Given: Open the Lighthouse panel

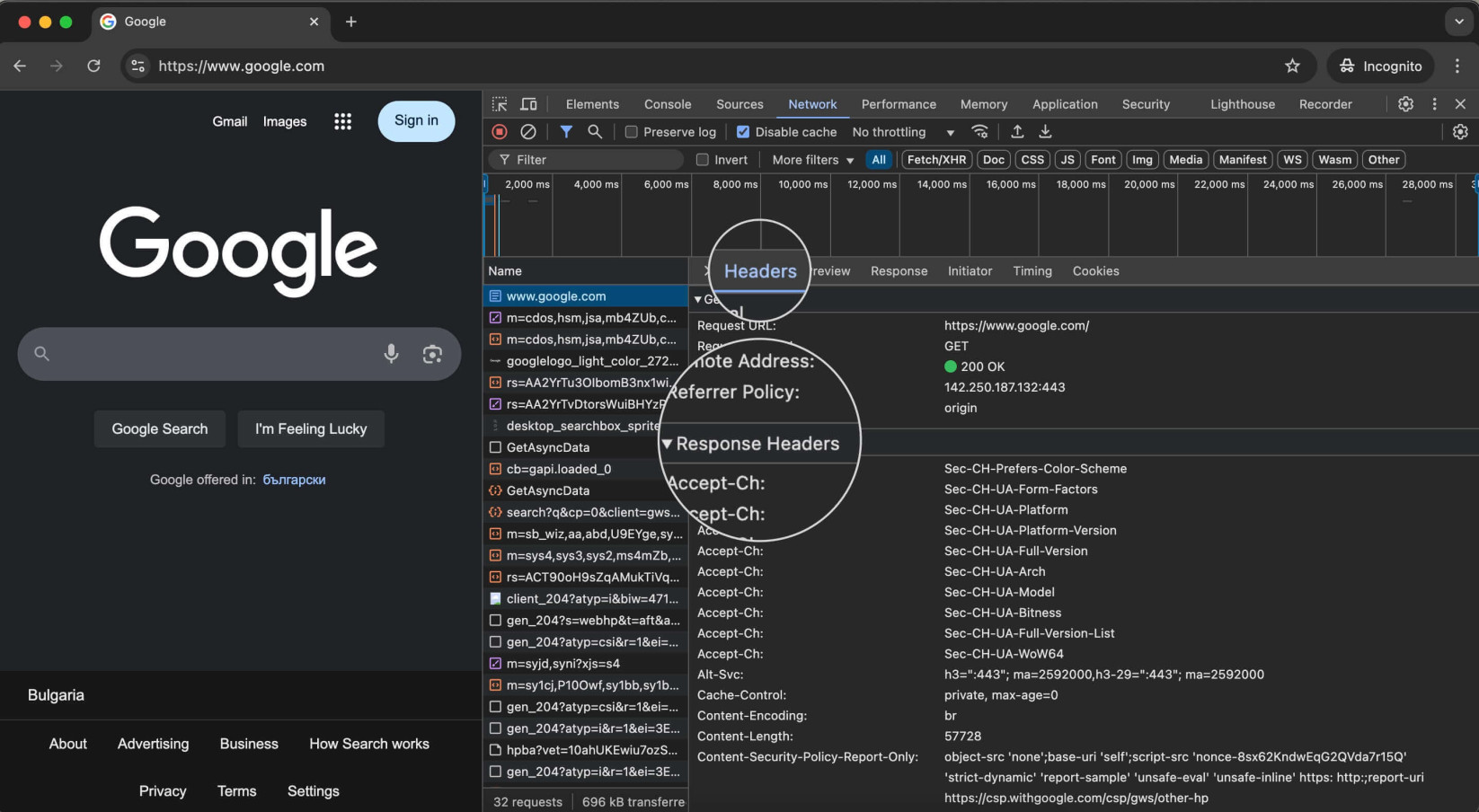Looking at the screenshot, I should [x=1243, y=104].
